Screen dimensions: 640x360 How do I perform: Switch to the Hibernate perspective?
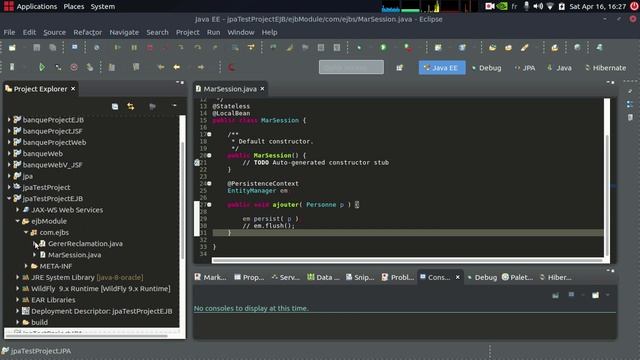point(606,68)
